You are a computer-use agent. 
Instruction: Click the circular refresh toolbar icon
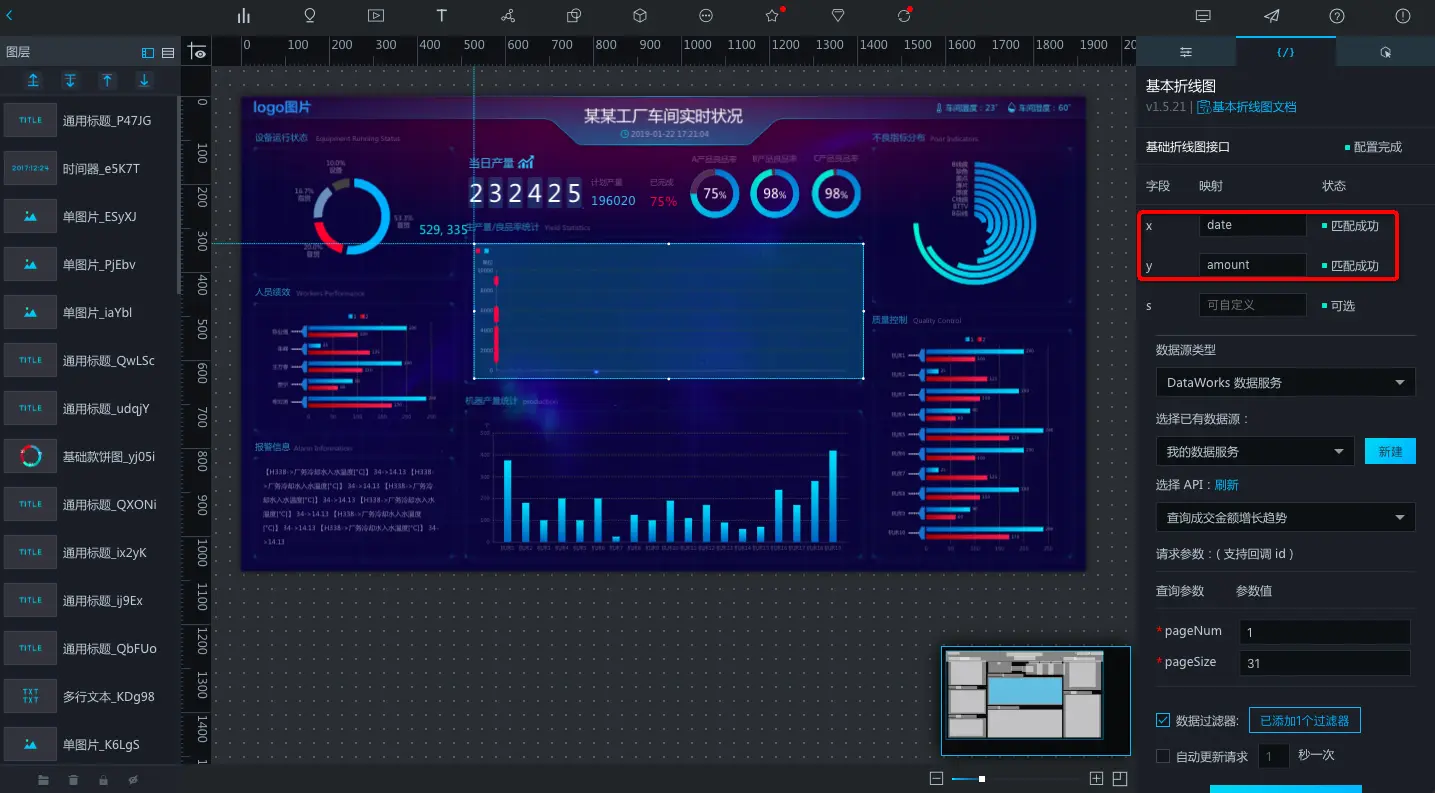point(904,16)
